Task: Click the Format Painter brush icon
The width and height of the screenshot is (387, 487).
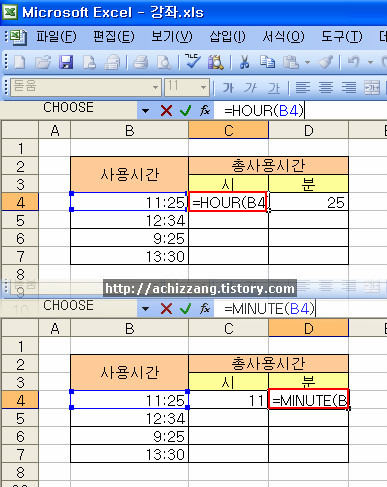Action: click(x=325, y=62)
